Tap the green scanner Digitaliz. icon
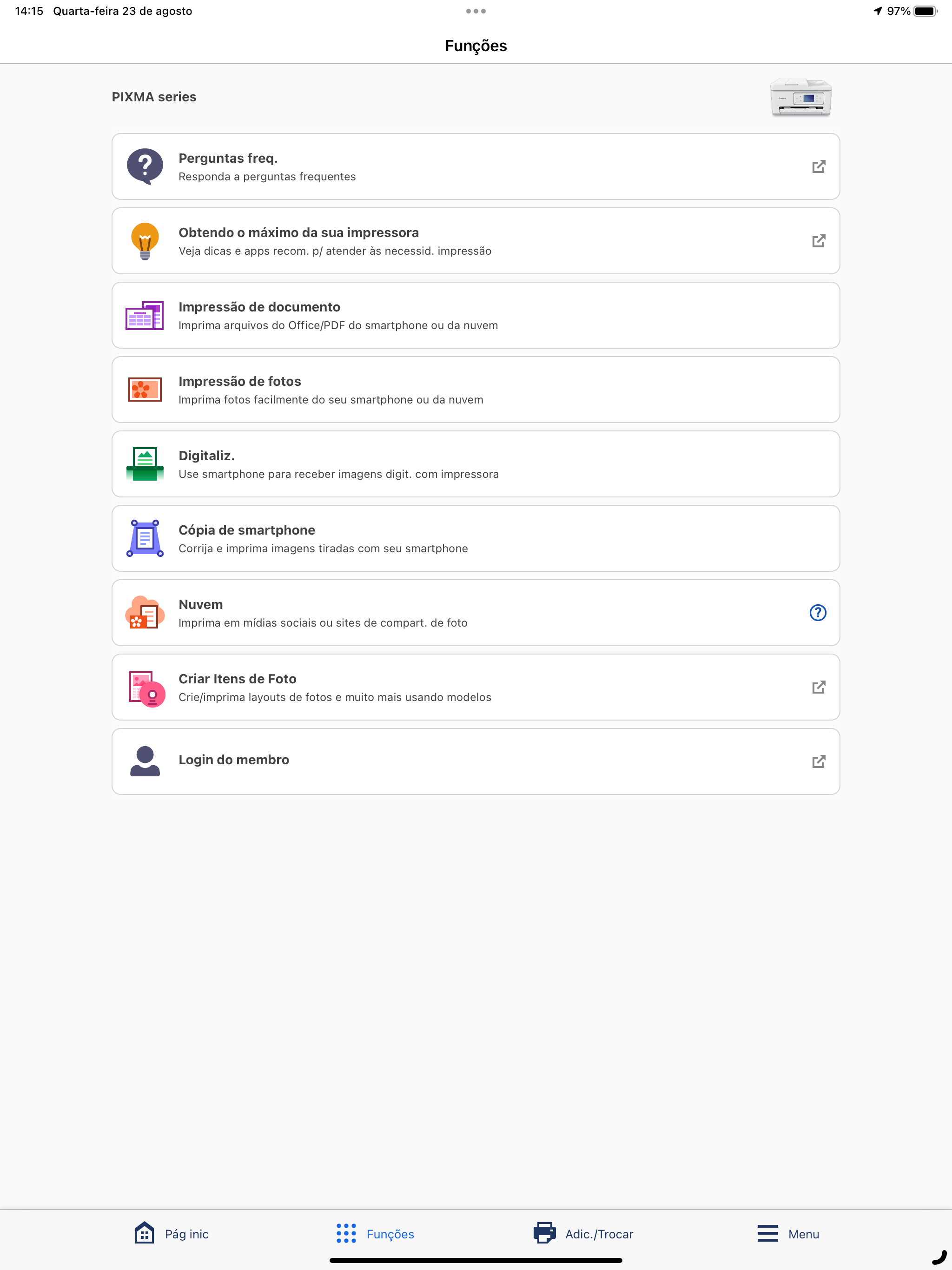This screenshot has height=1270, width=952. (x=145, y=464)
